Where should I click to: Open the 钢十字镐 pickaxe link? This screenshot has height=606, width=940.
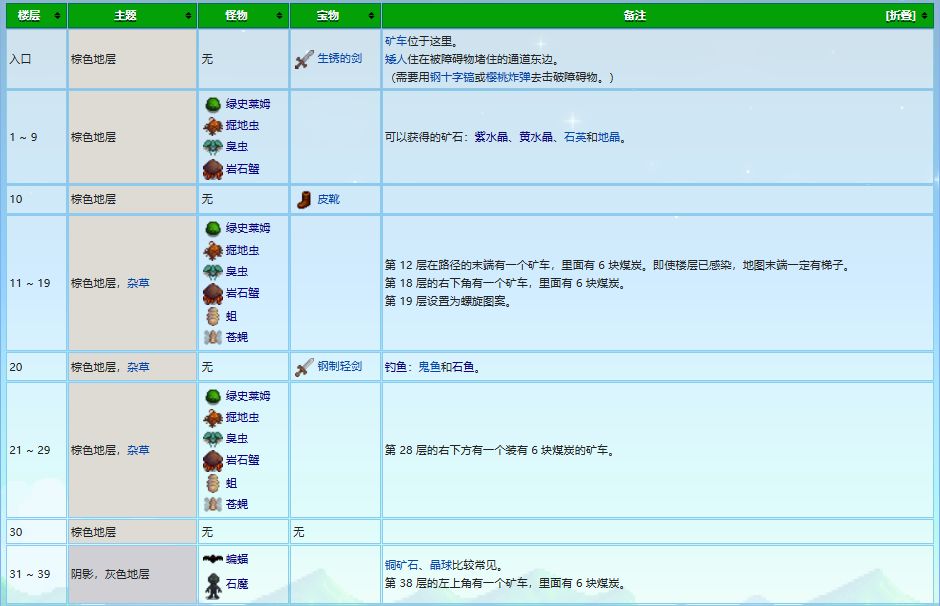coord(452,77)
